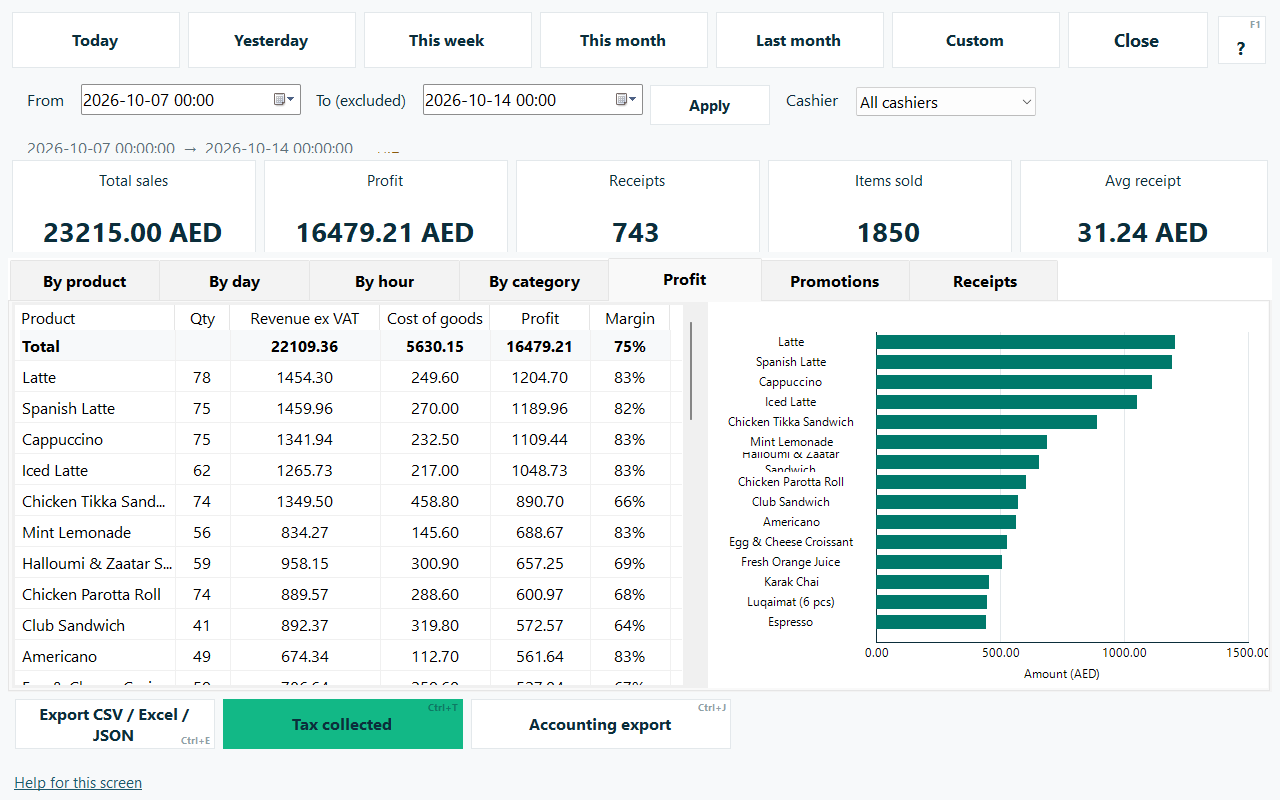The height and width of the screenshot is (800, 1280).
Task: Click the Total sales summary card
Action: click(134, 207)
